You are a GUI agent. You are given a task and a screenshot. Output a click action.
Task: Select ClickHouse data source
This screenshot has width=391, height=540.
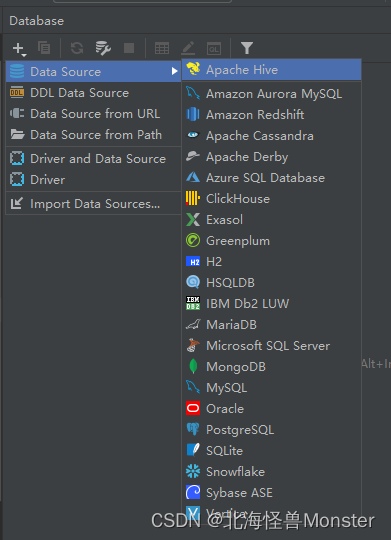point(271,199)
